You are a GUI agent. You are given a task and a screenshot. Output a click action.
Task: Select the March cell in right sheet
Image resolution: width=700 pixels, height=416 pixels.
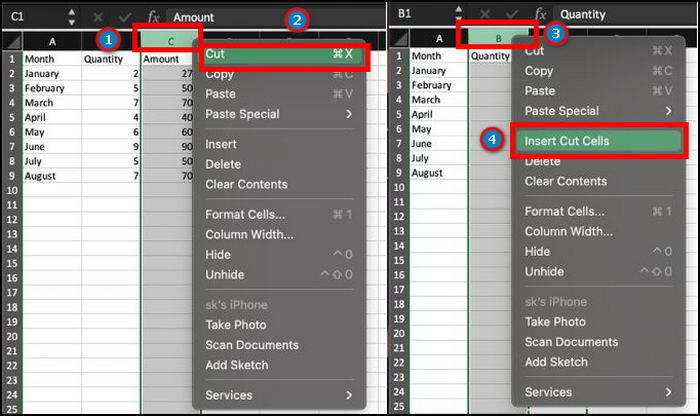pyautogui.click(x=439, y=100)
